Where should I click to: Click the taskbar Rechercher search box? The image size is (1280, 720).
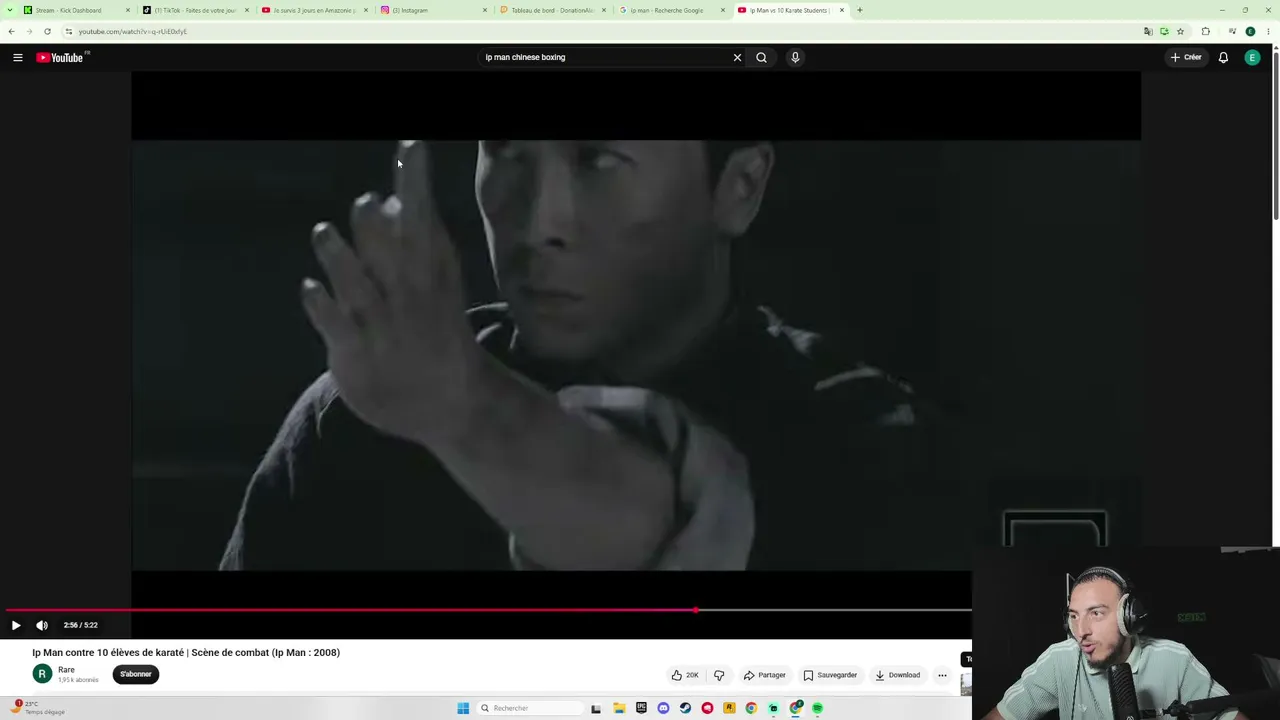pyautogui.click(x=530, y=708)
